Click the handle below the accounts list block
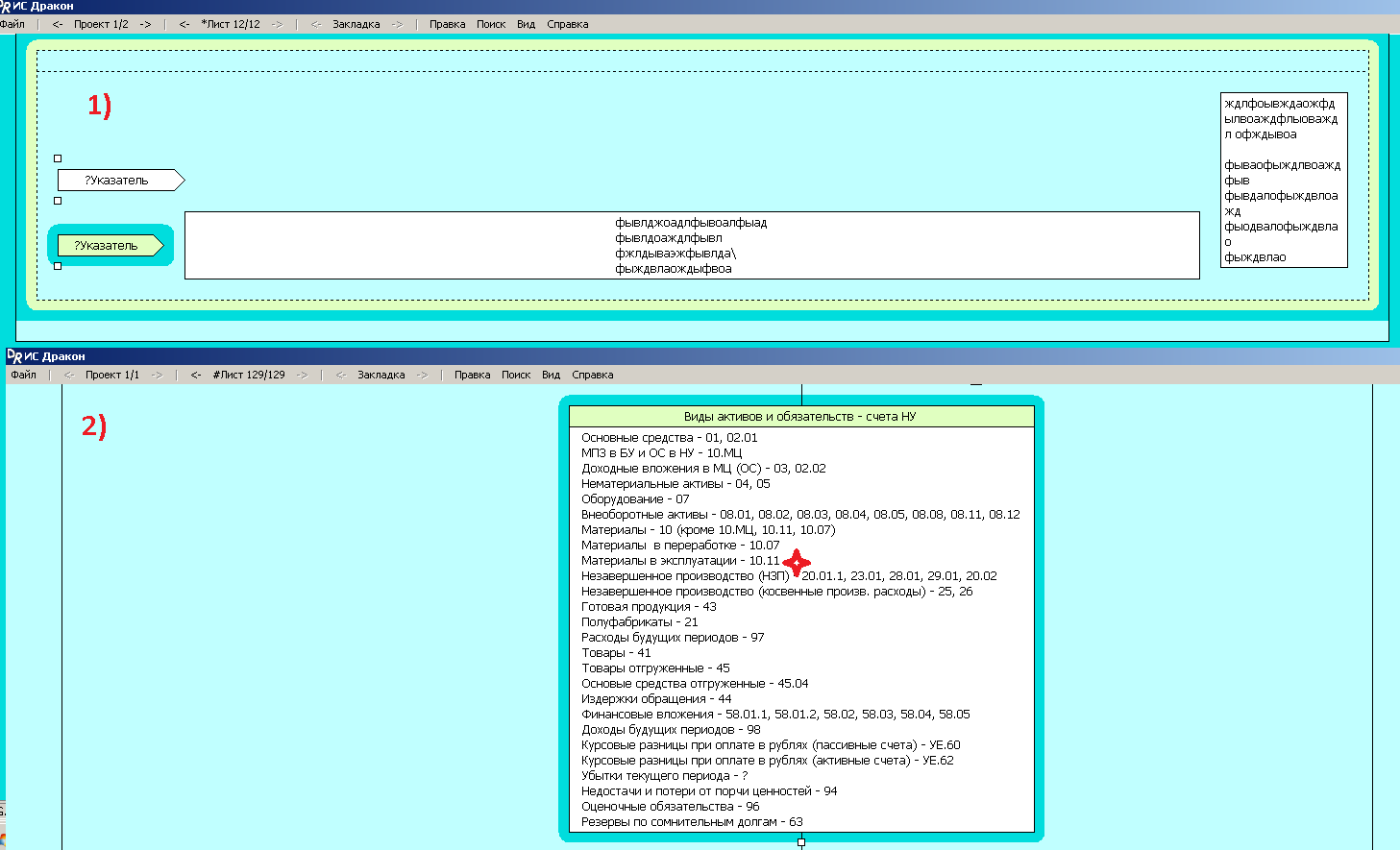 click(x=801, y=842)
